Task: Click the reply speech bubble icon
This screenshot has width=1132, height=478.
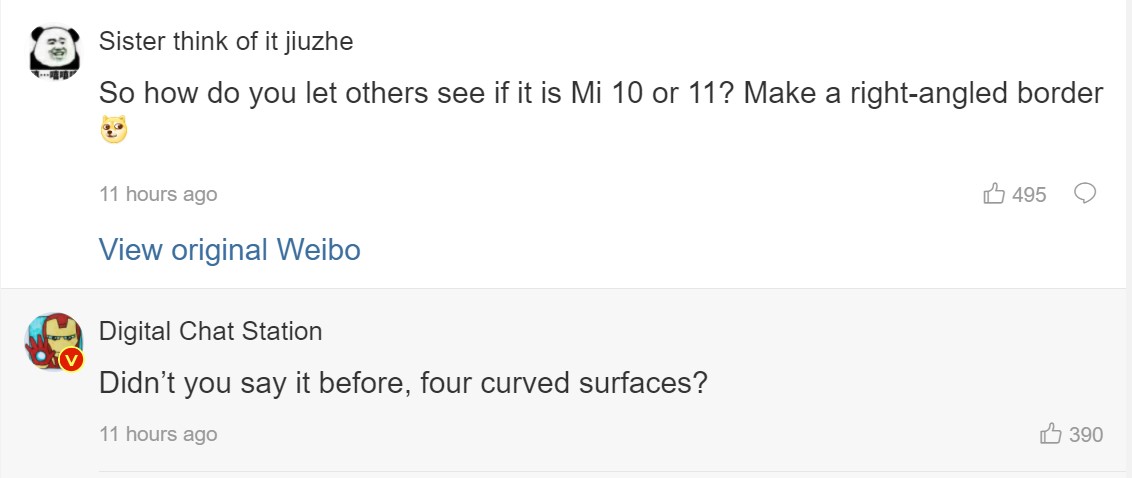Action: pos(1085,194)
